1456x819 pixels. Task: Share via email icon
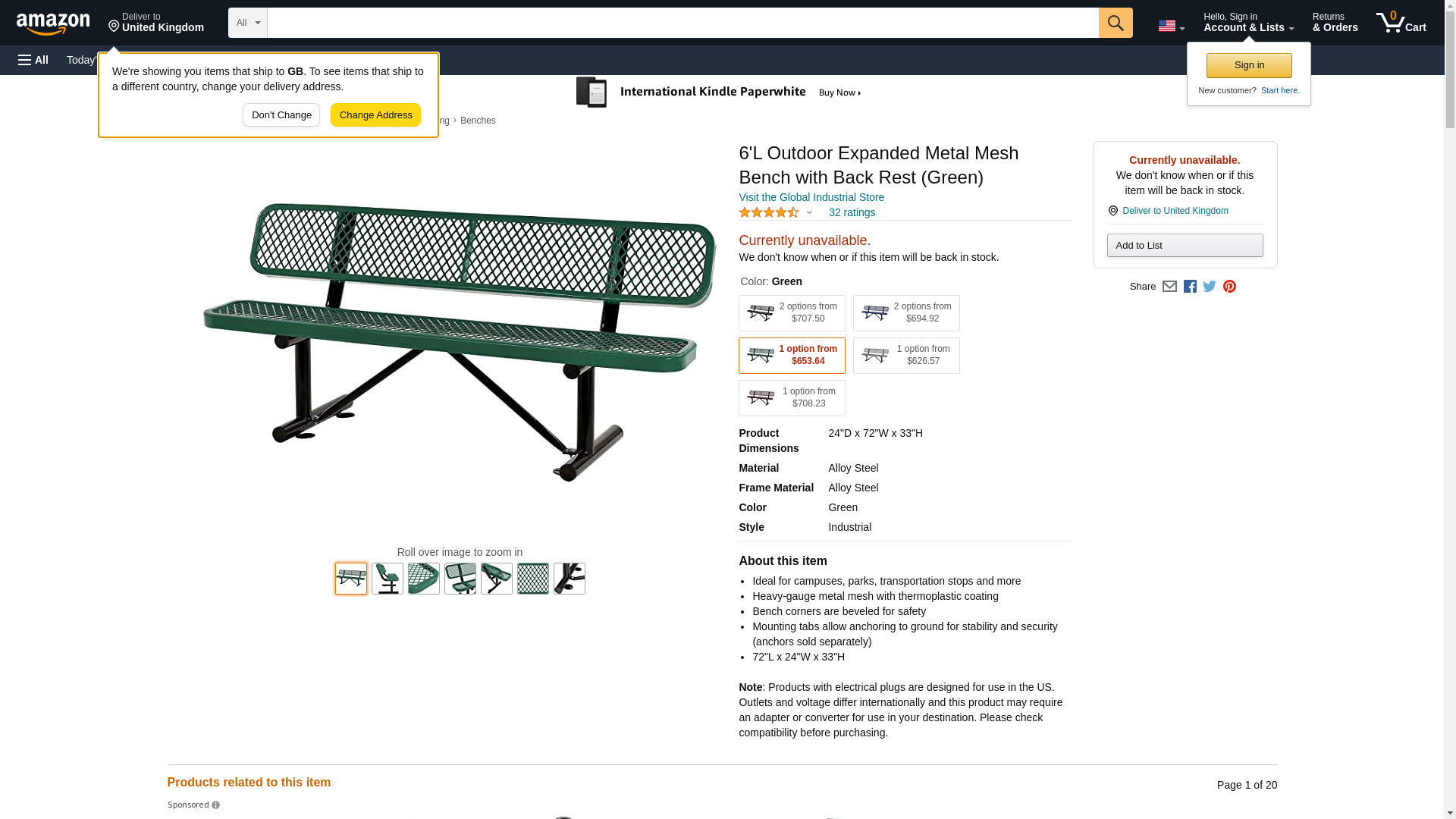1169,287
